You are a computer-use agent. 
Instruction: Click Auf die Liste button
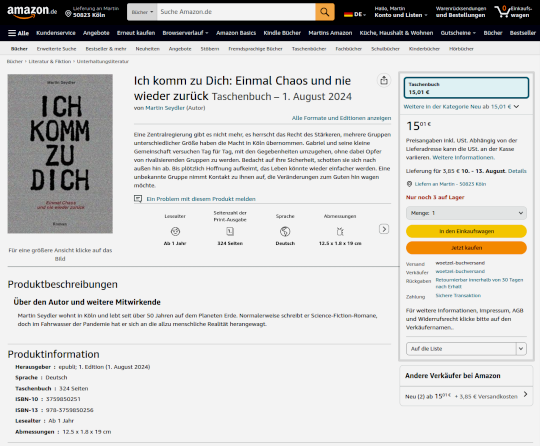461,349
